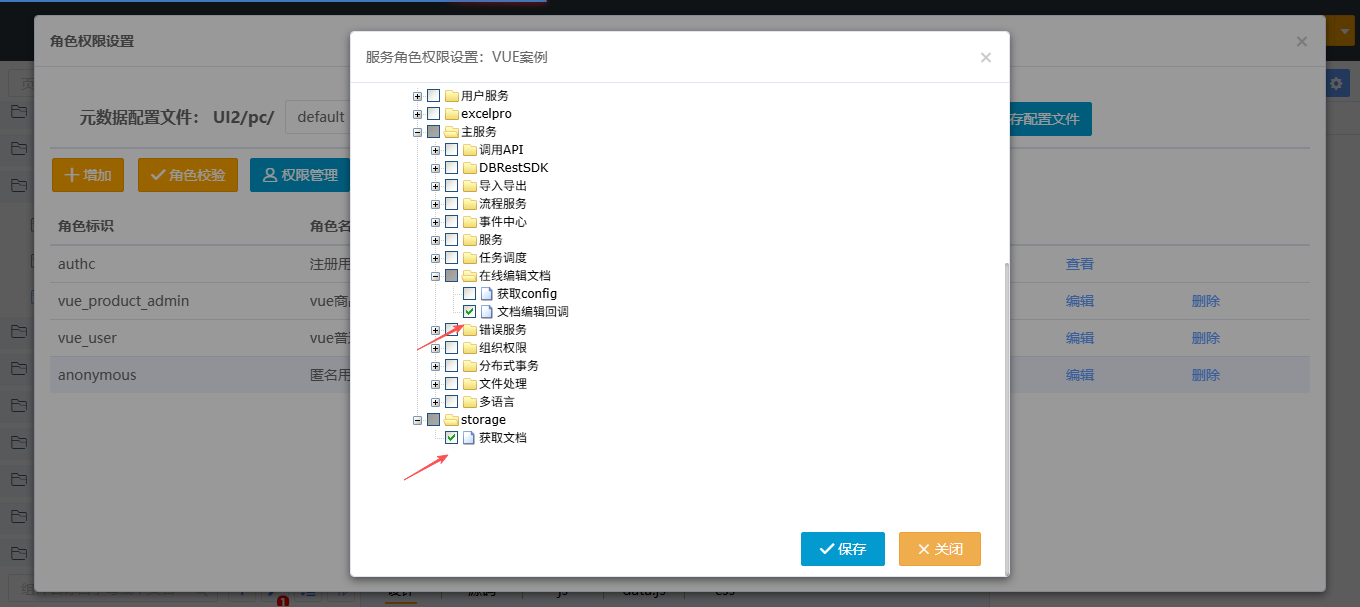Close the 服务角色权限设置 dialog via X
Screen dimensions: 1360x607
(x=985, y=58)
